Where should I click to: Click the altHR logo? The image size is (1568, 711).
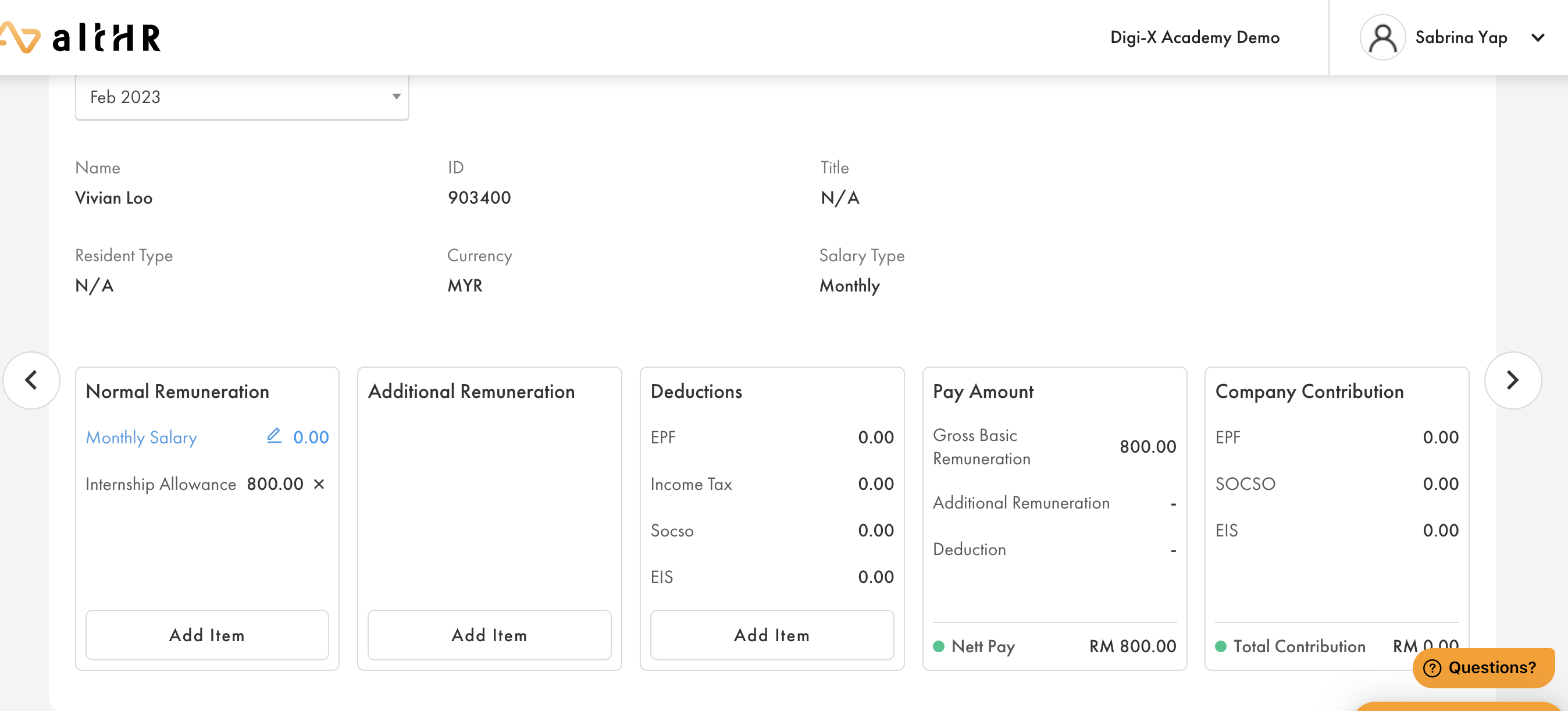(x=82, y=38)
